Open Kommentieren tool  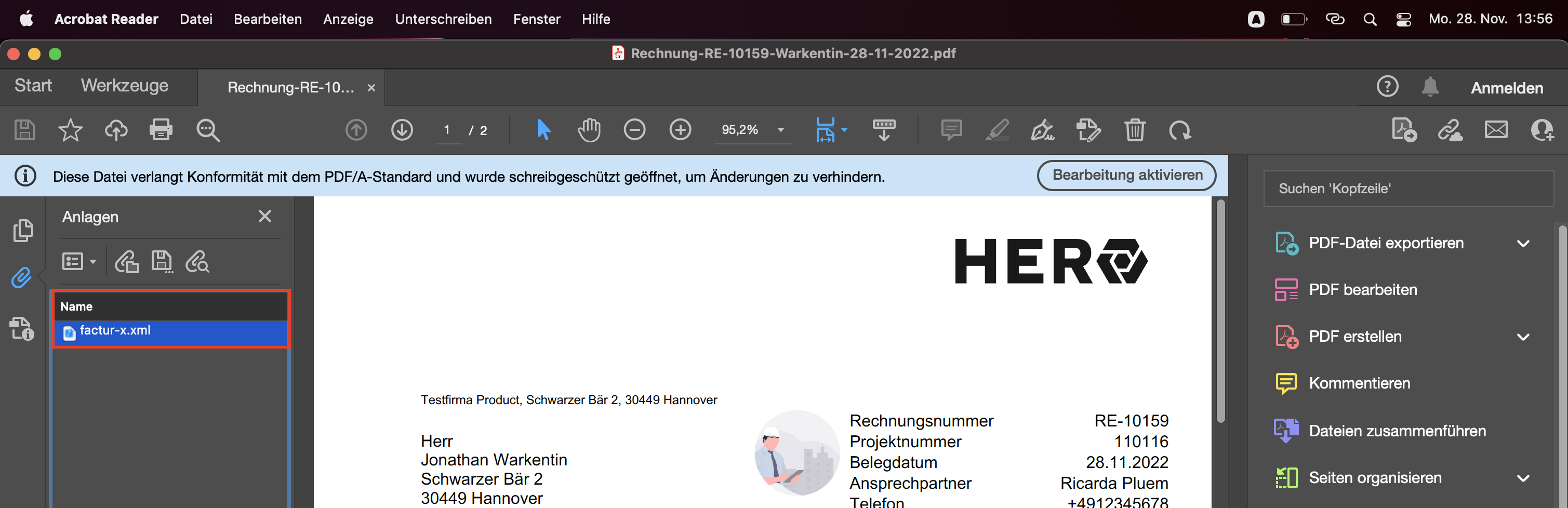tap(1342, 383)
